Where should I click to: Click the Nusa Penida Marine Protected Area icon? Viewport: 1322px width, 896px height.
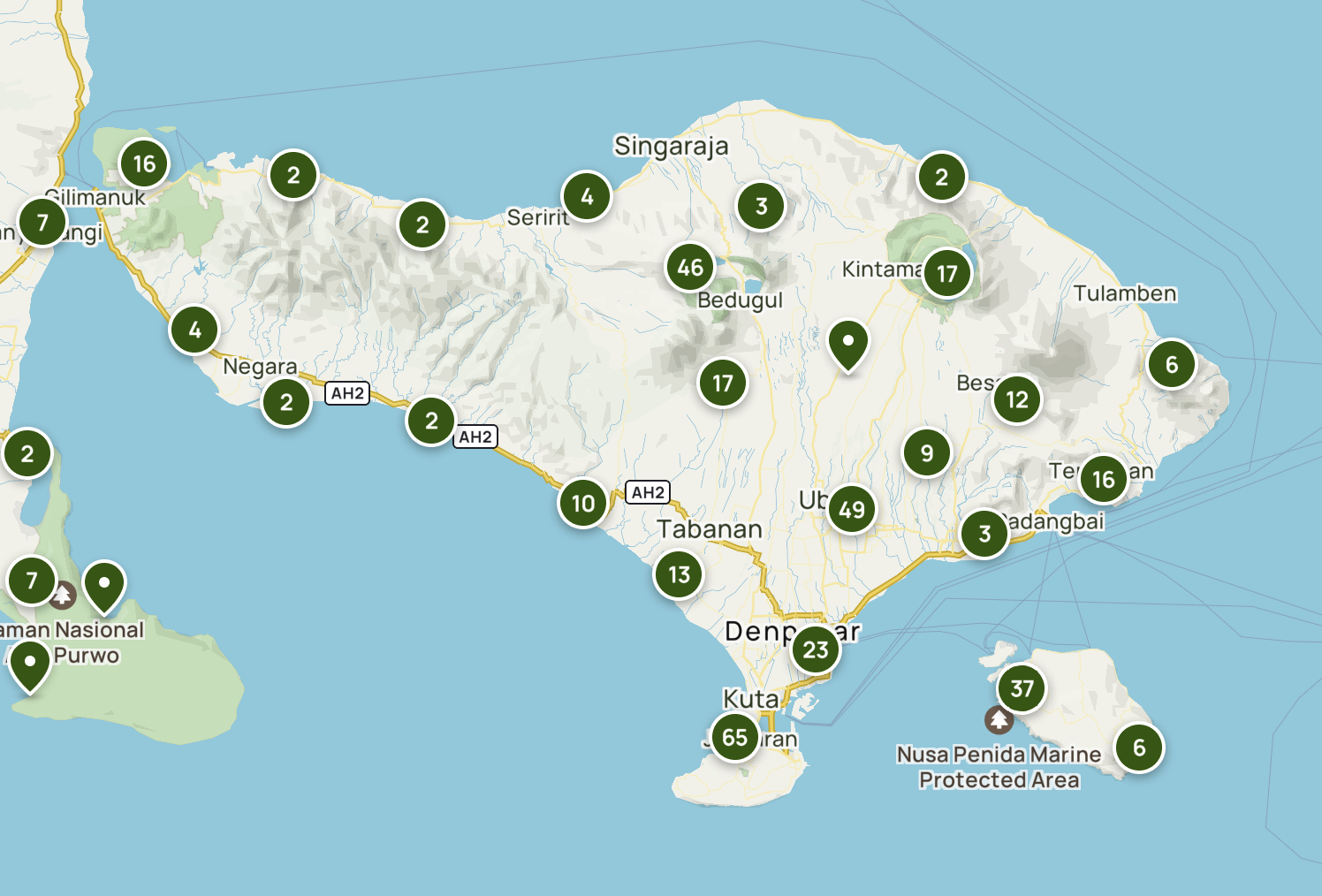pos(999,720)
